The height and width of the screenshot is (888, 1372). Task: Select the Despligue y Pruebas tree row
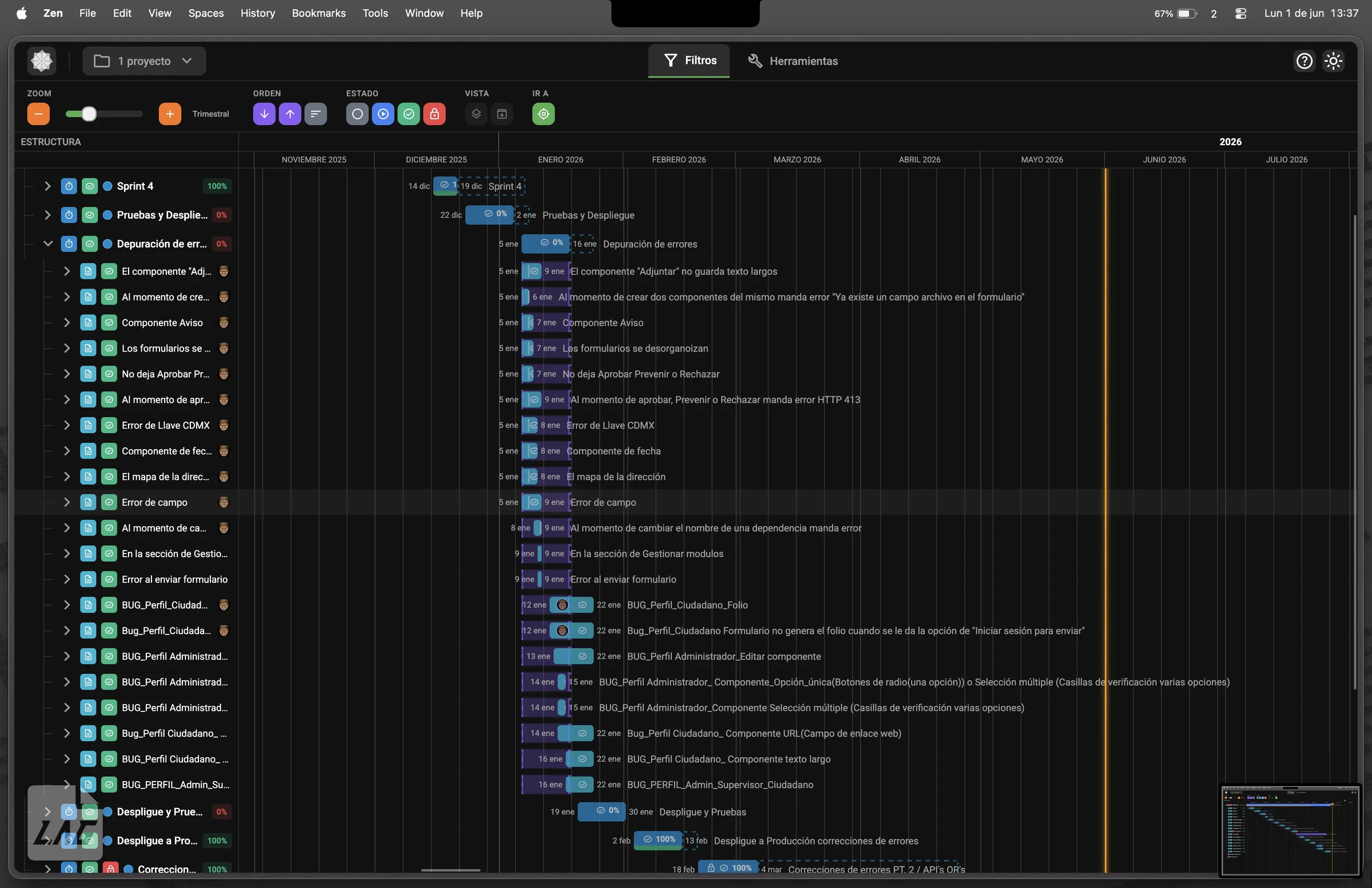(x=127, y=812)
